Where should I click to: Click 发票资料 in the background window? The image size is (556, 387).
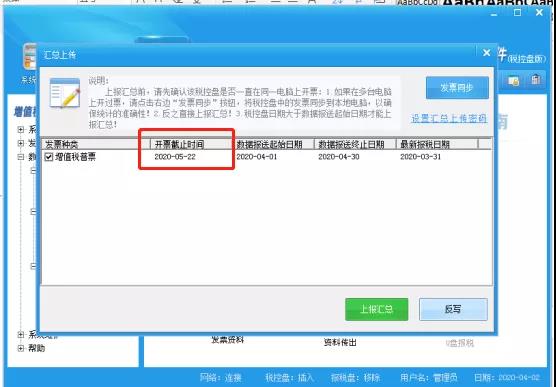pyautogui.click(x=228, y=340)
